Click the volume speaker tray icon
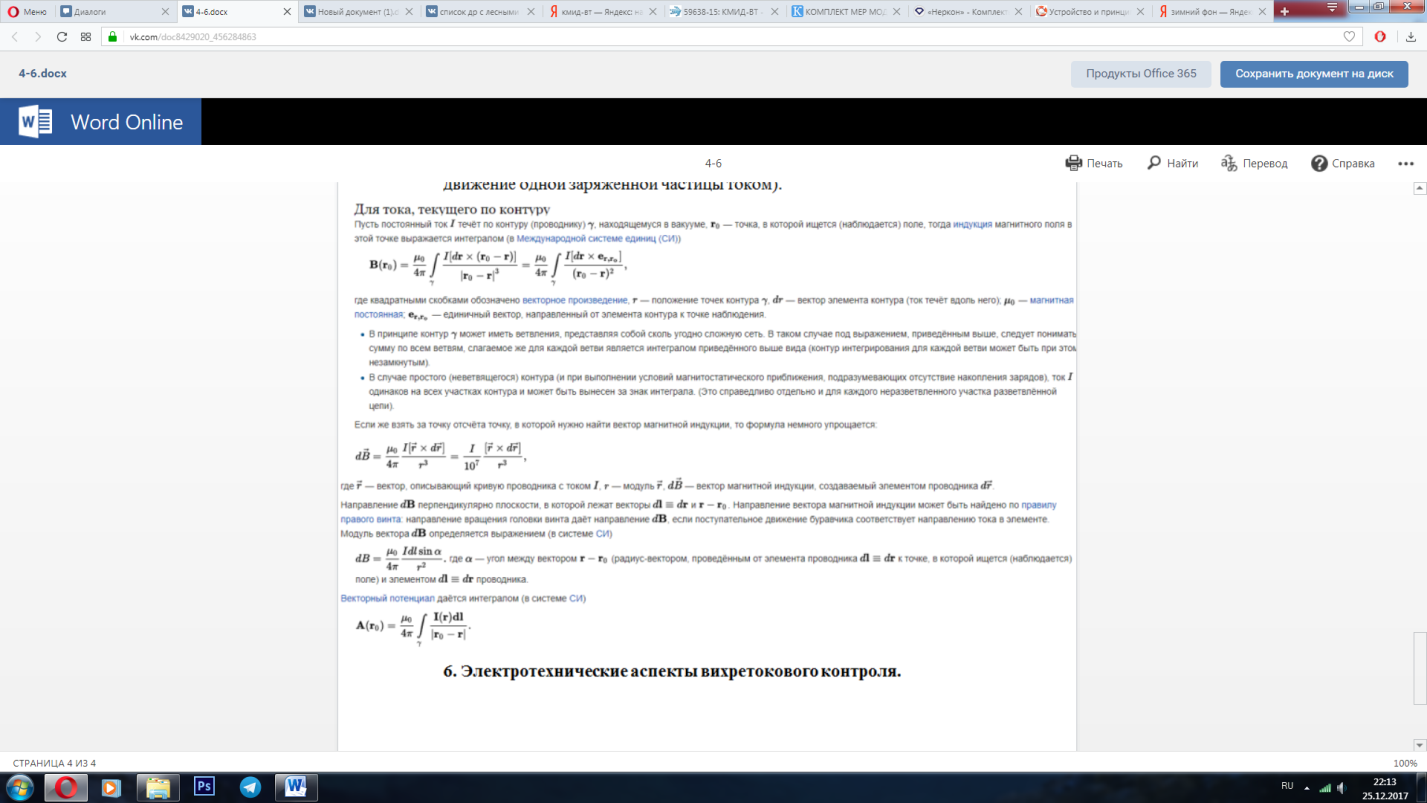This screenshot has width=1427, height=803. 1341,787
